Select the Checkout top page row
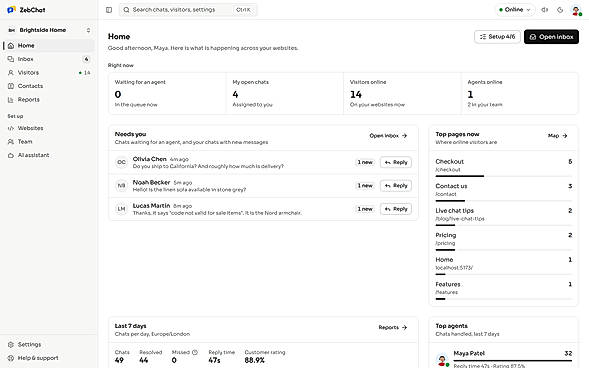The width and height of the screenshot is (589, 368). point(504,166)
